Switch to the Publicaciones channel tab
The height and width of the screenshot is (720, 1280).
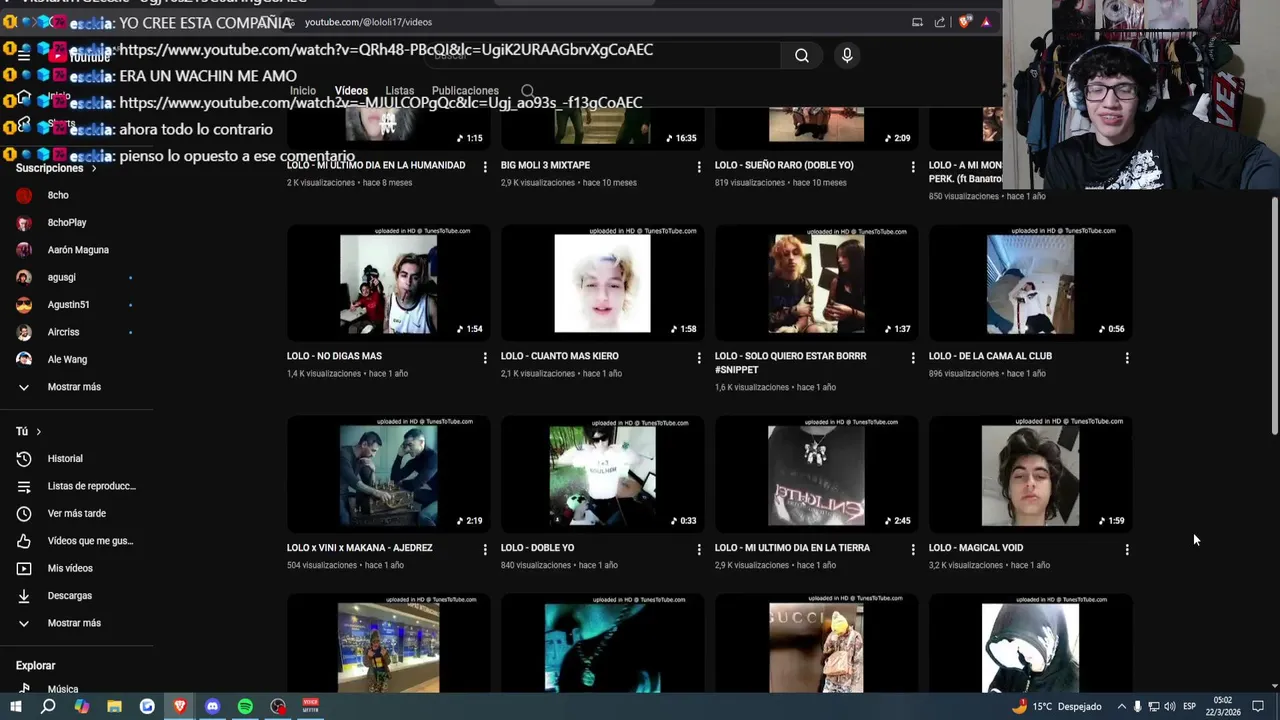click(465, 91)
